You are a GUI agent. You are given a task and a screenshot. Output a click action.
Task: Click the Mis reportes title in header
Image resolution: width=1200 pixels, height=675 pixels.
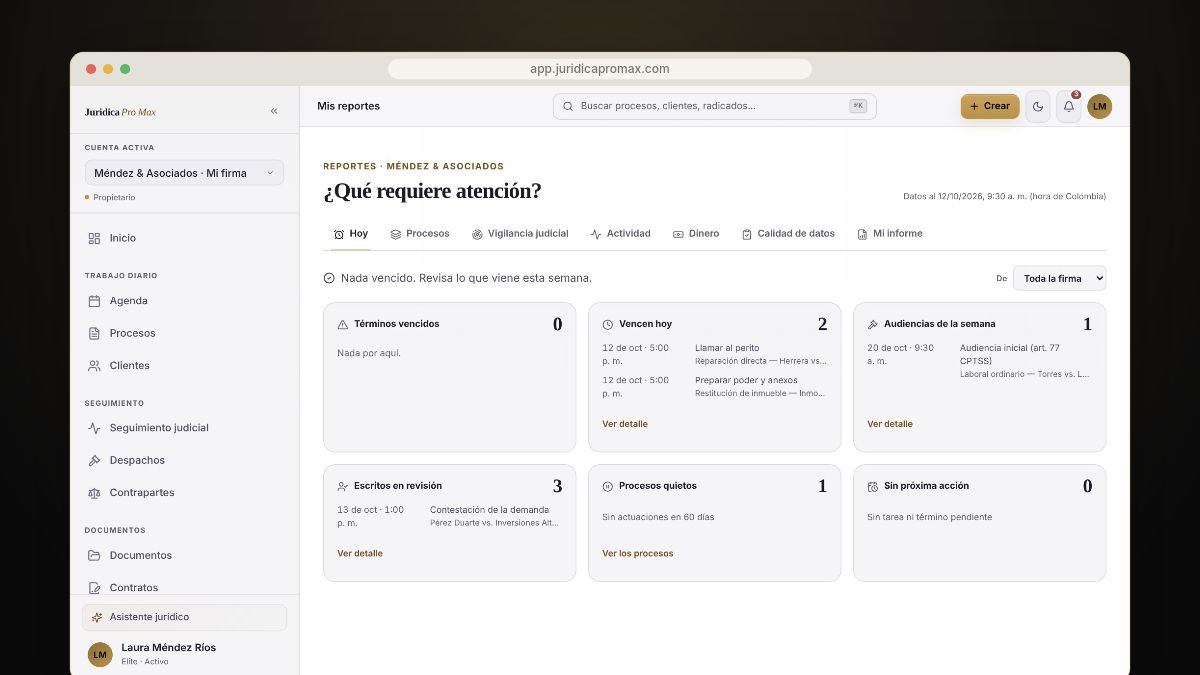(348, 106)
